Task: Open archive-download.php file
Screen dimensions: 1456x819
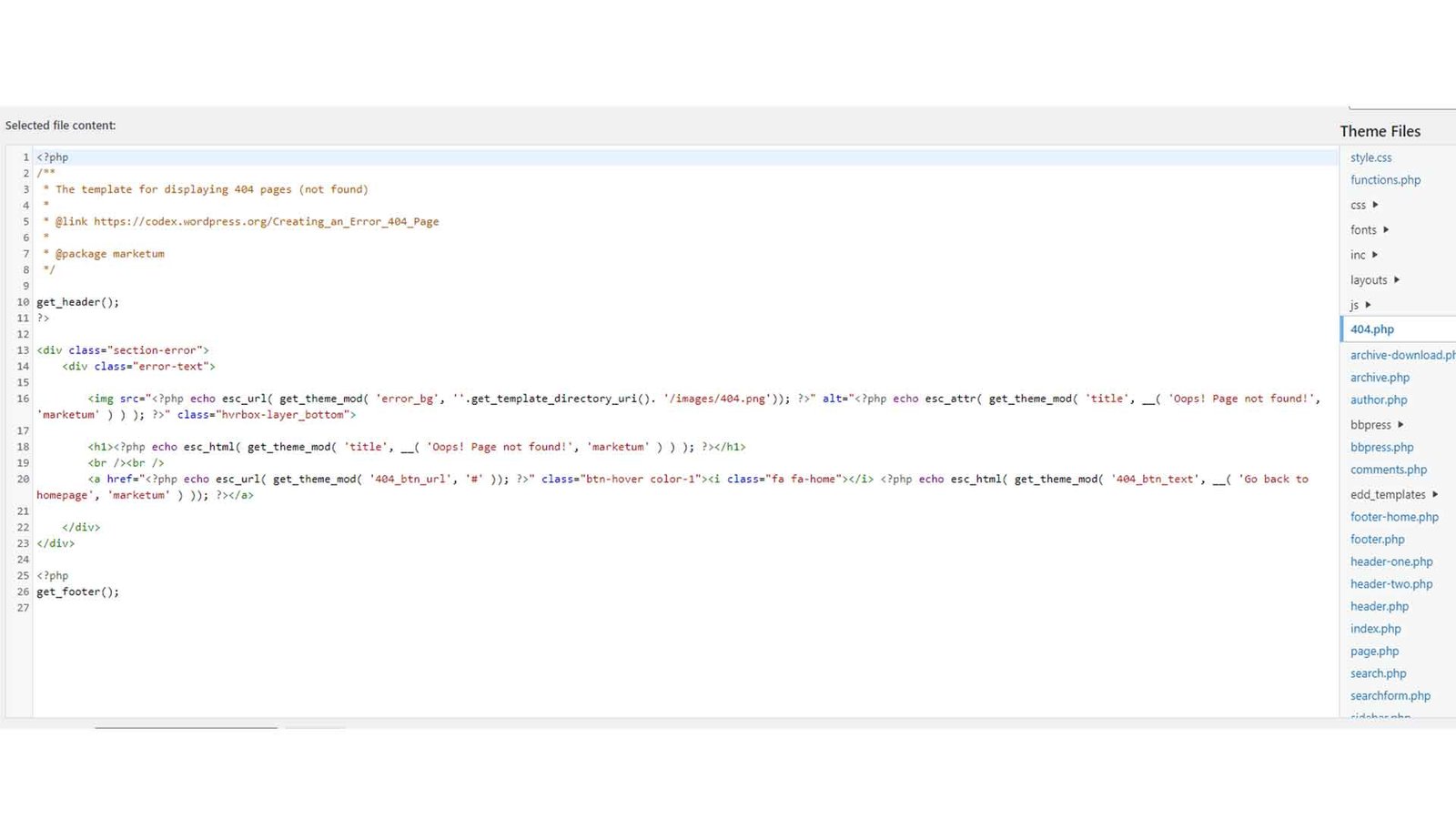Action: (x=1402, y=355)
